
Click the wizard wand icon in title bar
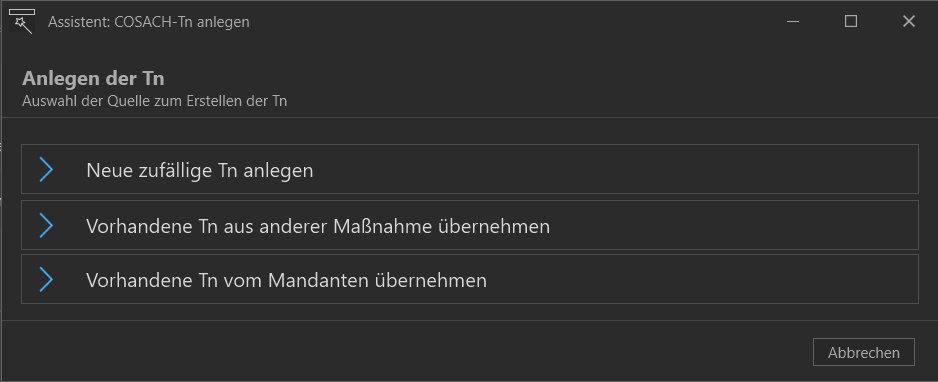pos(22,22)
